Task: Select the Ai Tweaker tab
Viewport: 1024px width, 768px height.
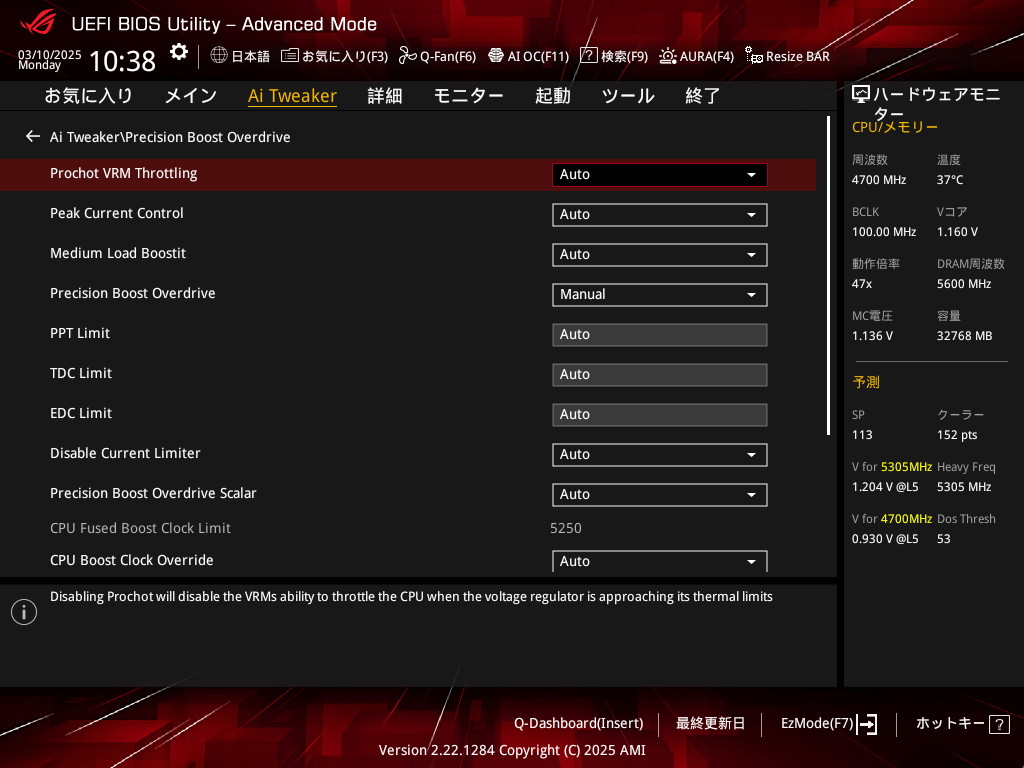Action: (292, 96)
